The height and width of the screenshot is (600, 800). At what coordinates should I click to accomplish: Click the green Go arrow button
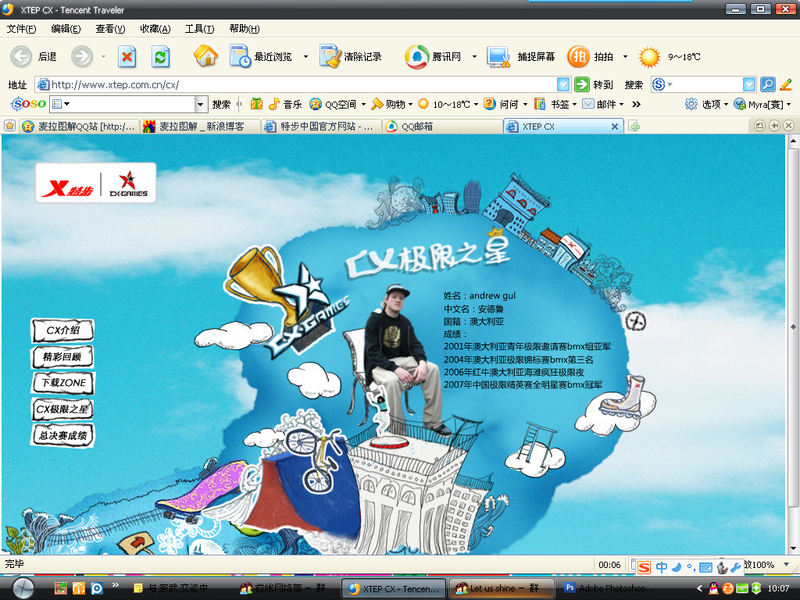coord(582,84)
